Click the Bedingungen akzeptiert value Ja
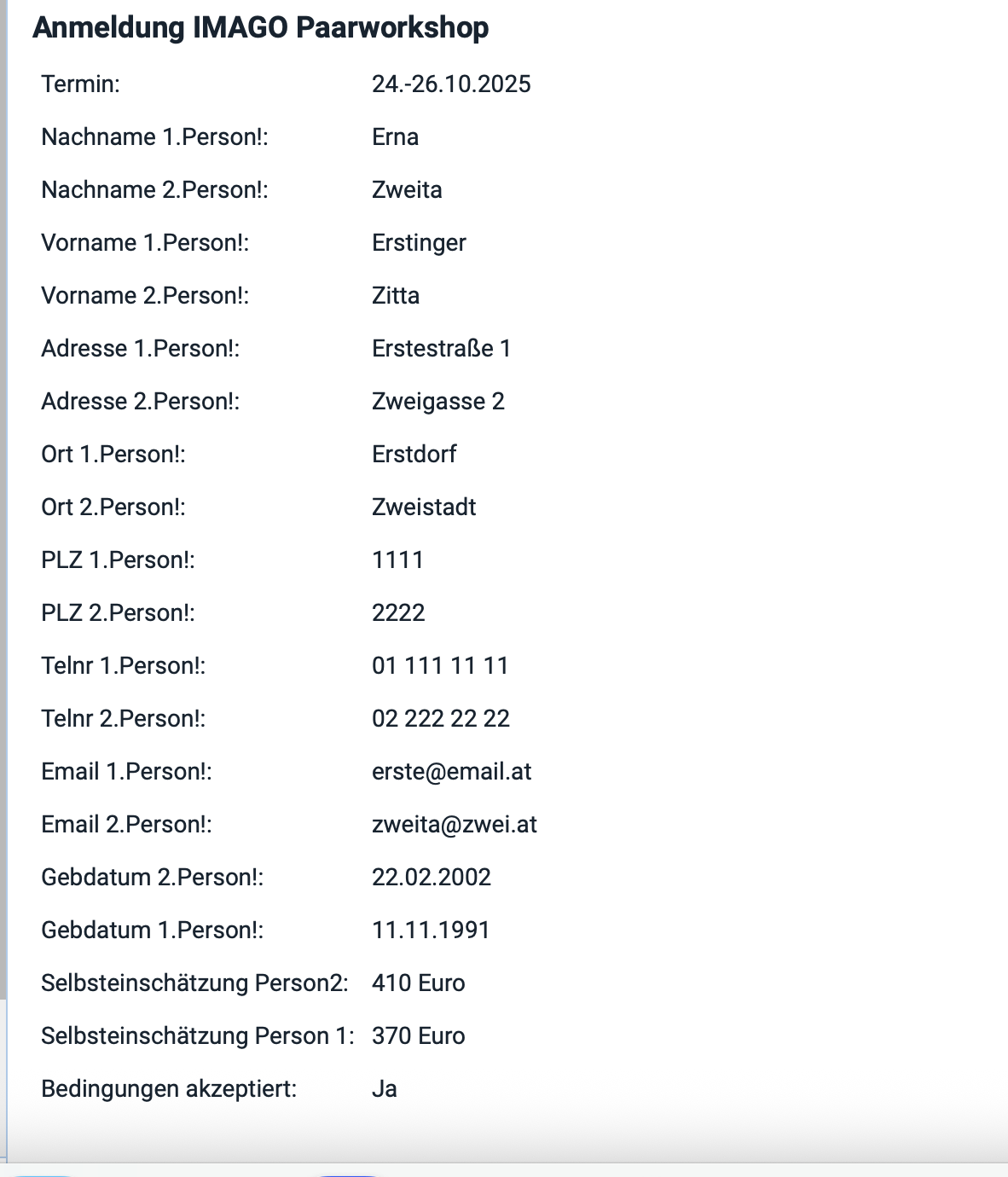 [385, 1088]
